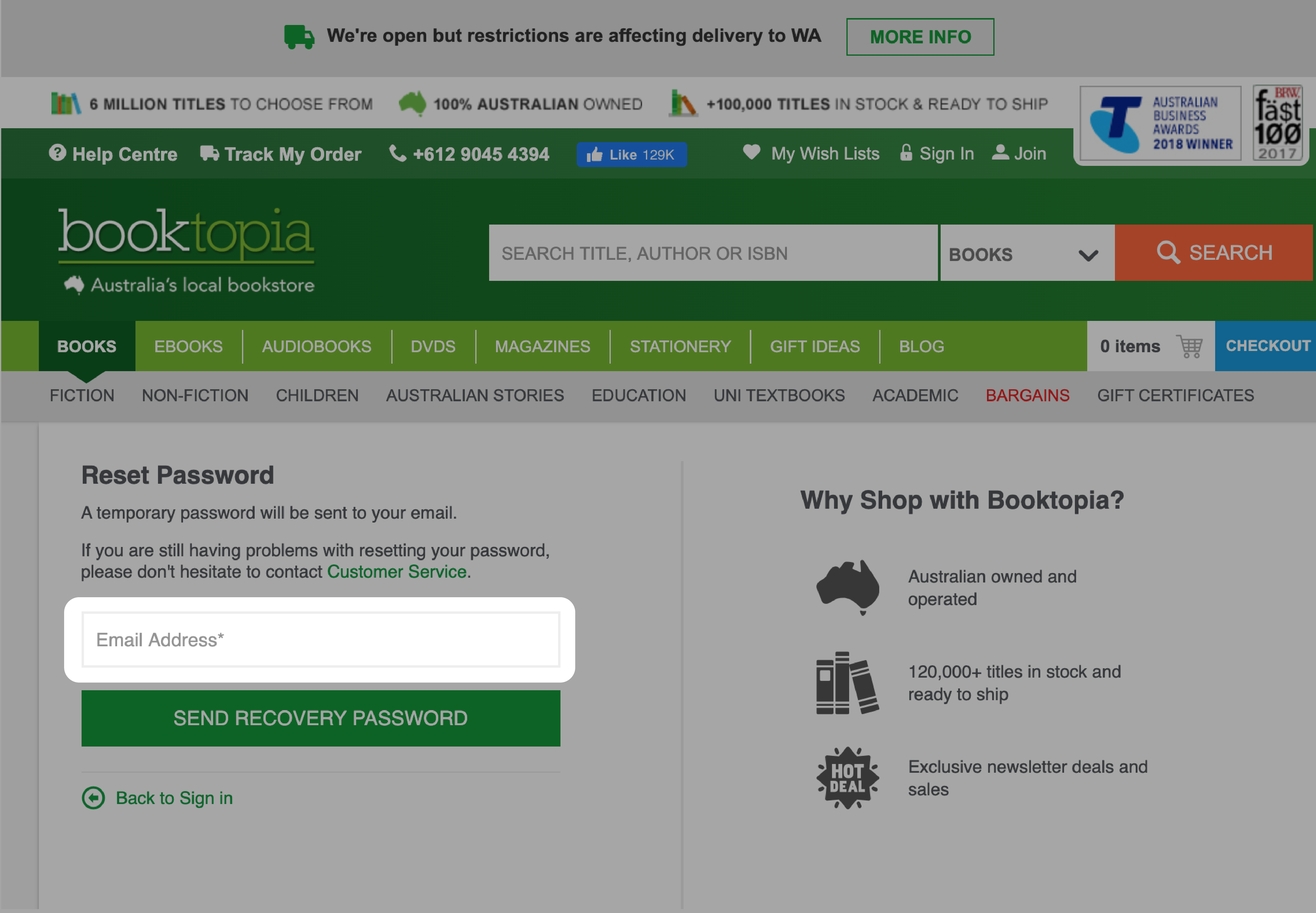This screenshot has width=1316, height=913.
Task: Click the Email Address input field
Action: click(x=321, y=640)
